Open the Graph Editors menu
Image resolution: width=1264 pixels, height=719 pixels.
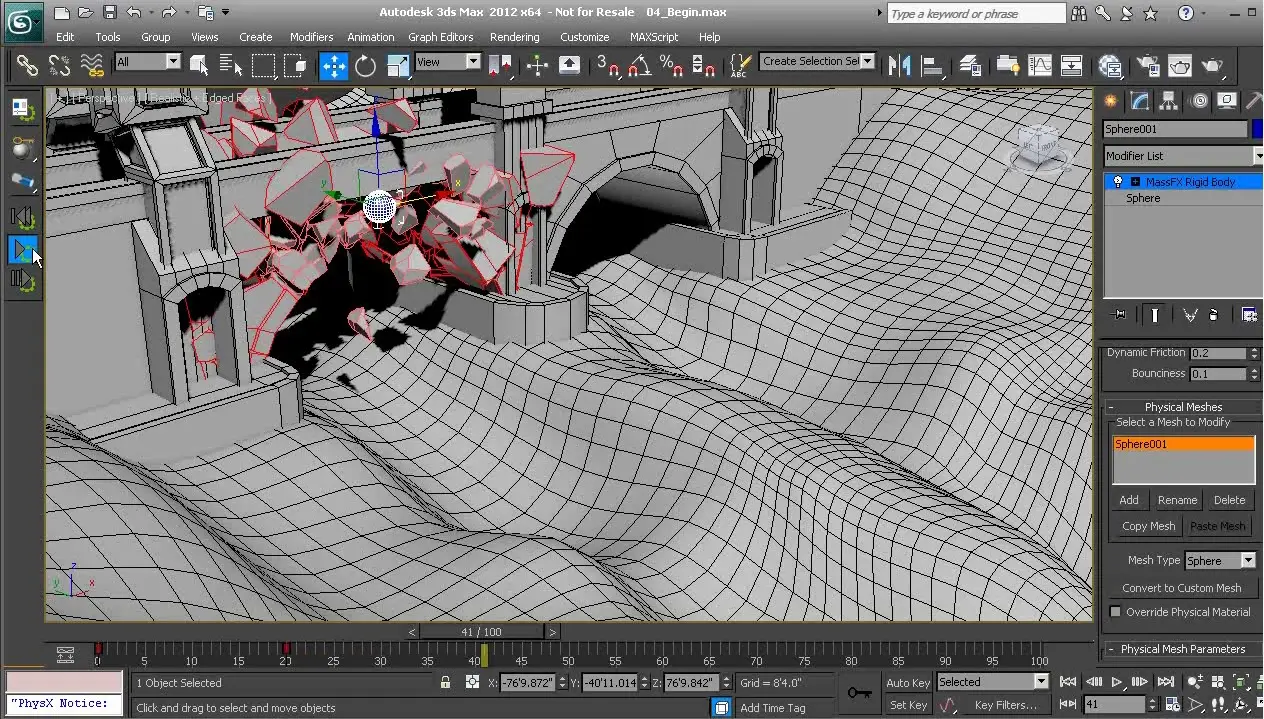point(440,37)
